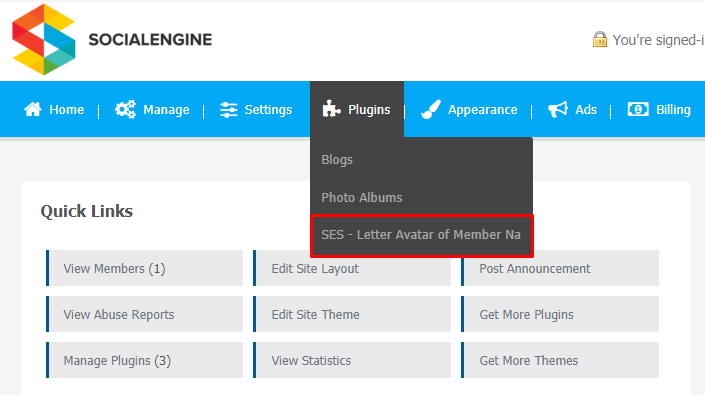
Task: Go to Get More Plugins
Action: (x=560, y=314)
